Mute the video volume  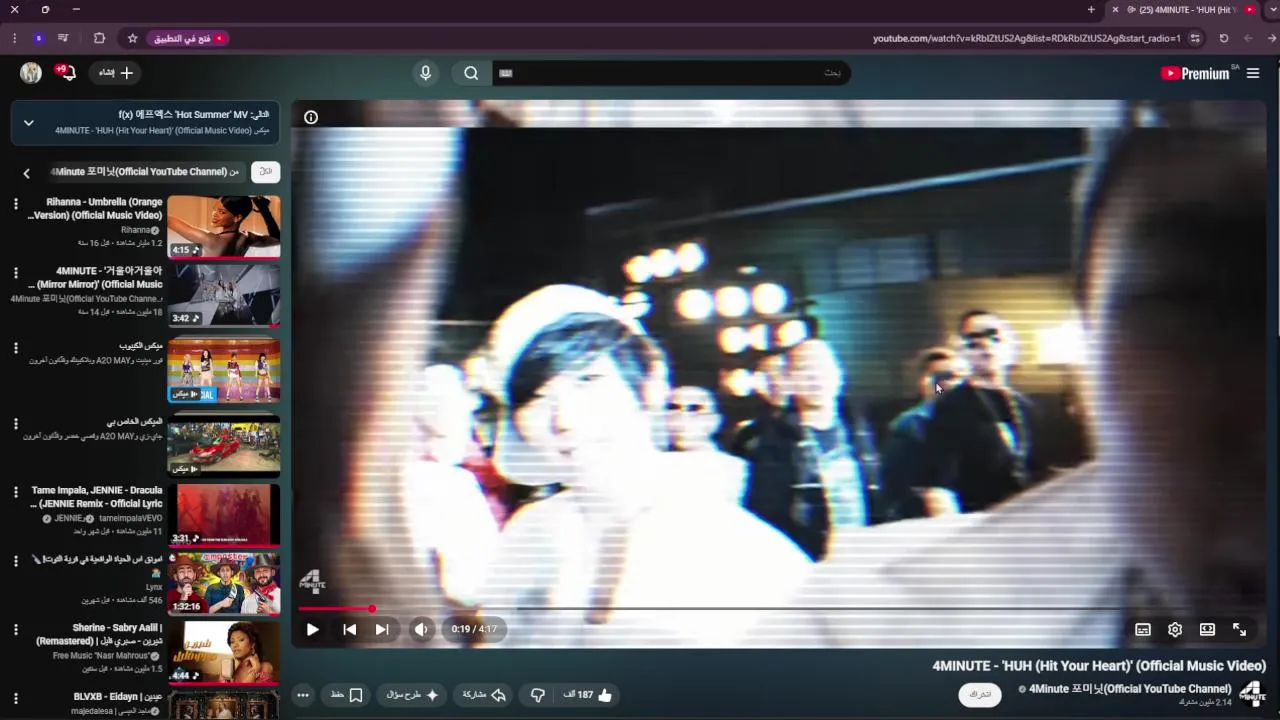pos(421,629)
